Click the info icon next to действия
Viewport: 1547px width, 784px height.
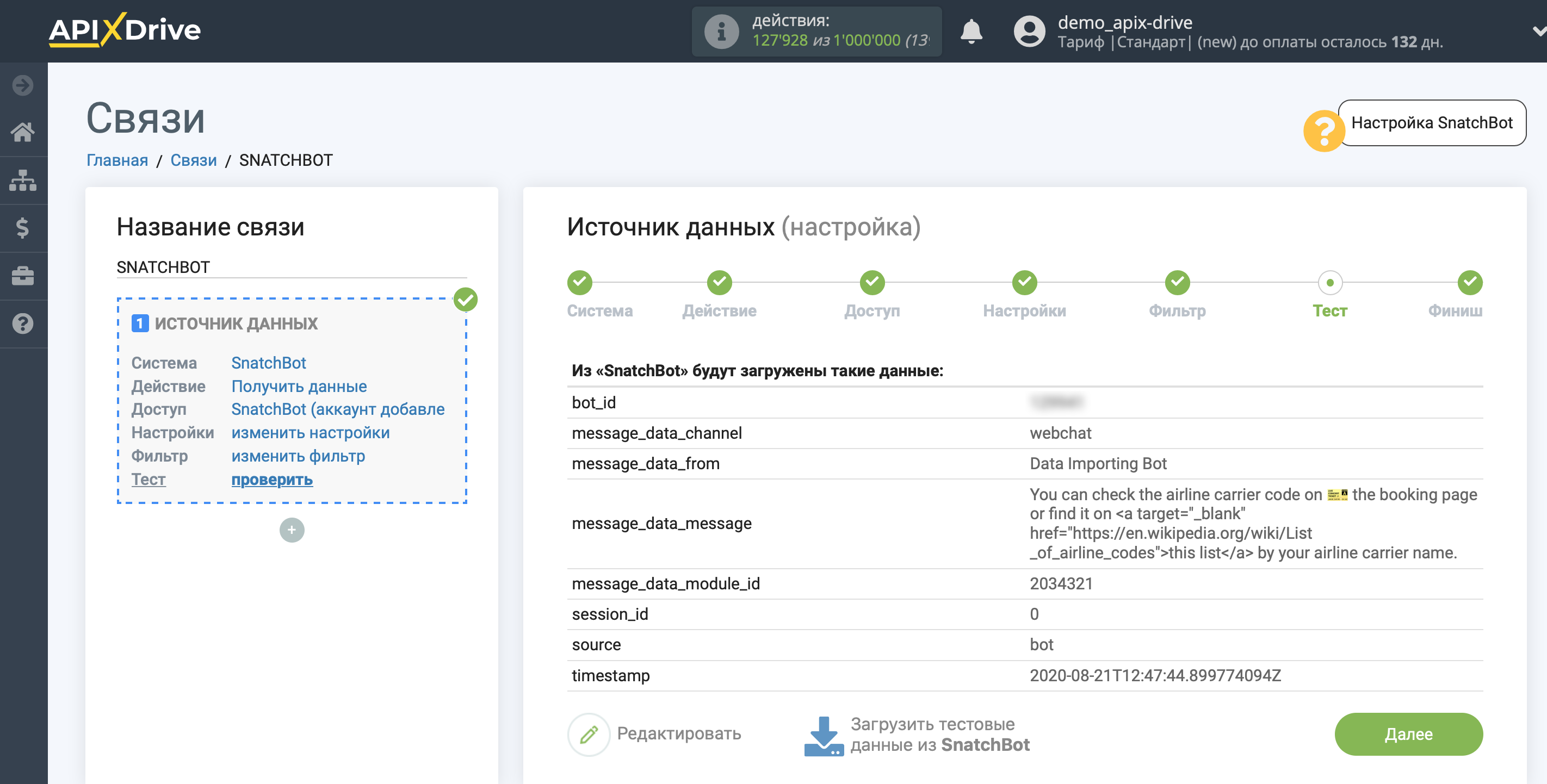click(x=721, y=31)
